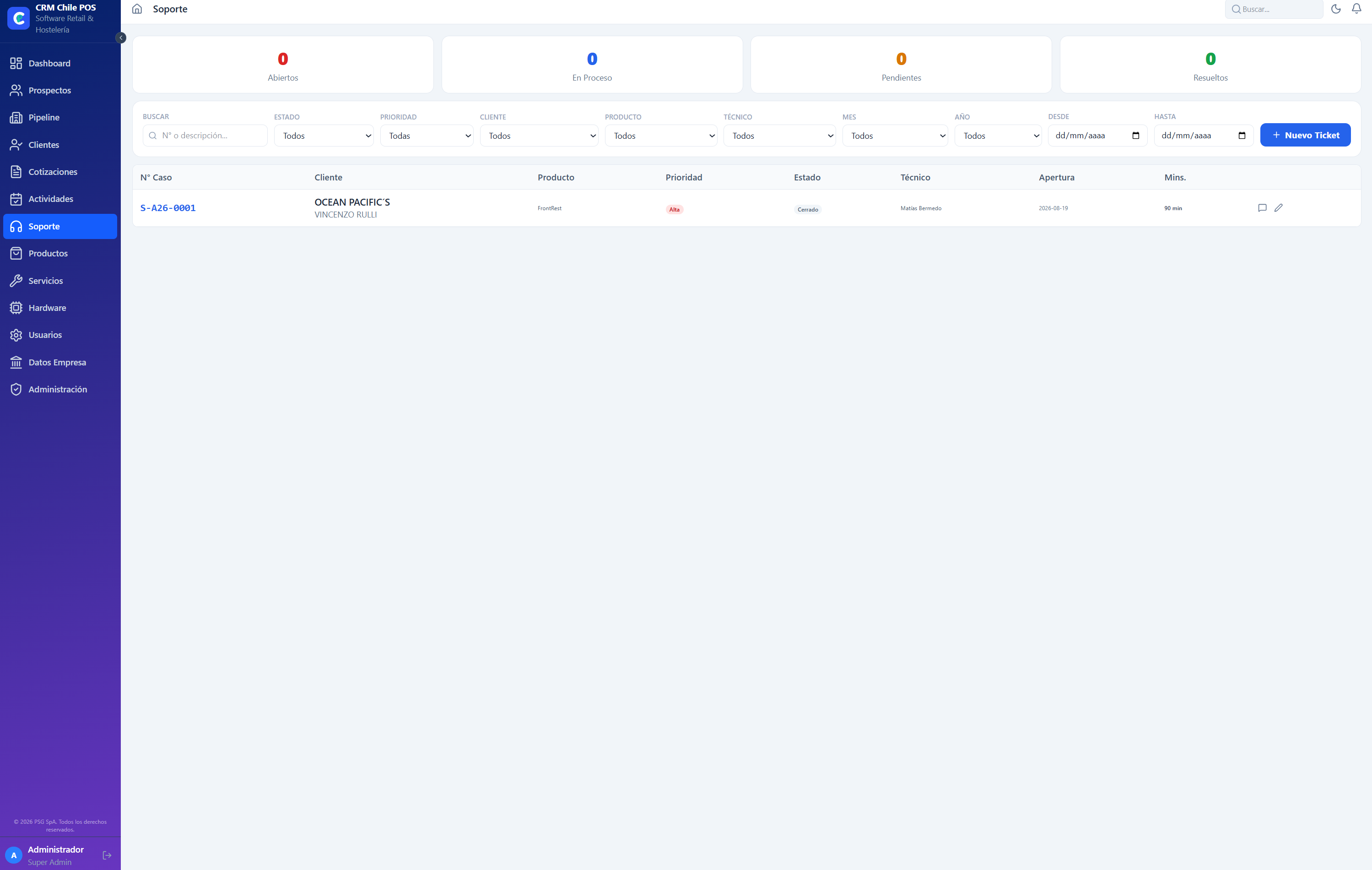This screenshot has height=870, width=1372.
Task: Click the top Buscar search box
Action: [1274, 9]
